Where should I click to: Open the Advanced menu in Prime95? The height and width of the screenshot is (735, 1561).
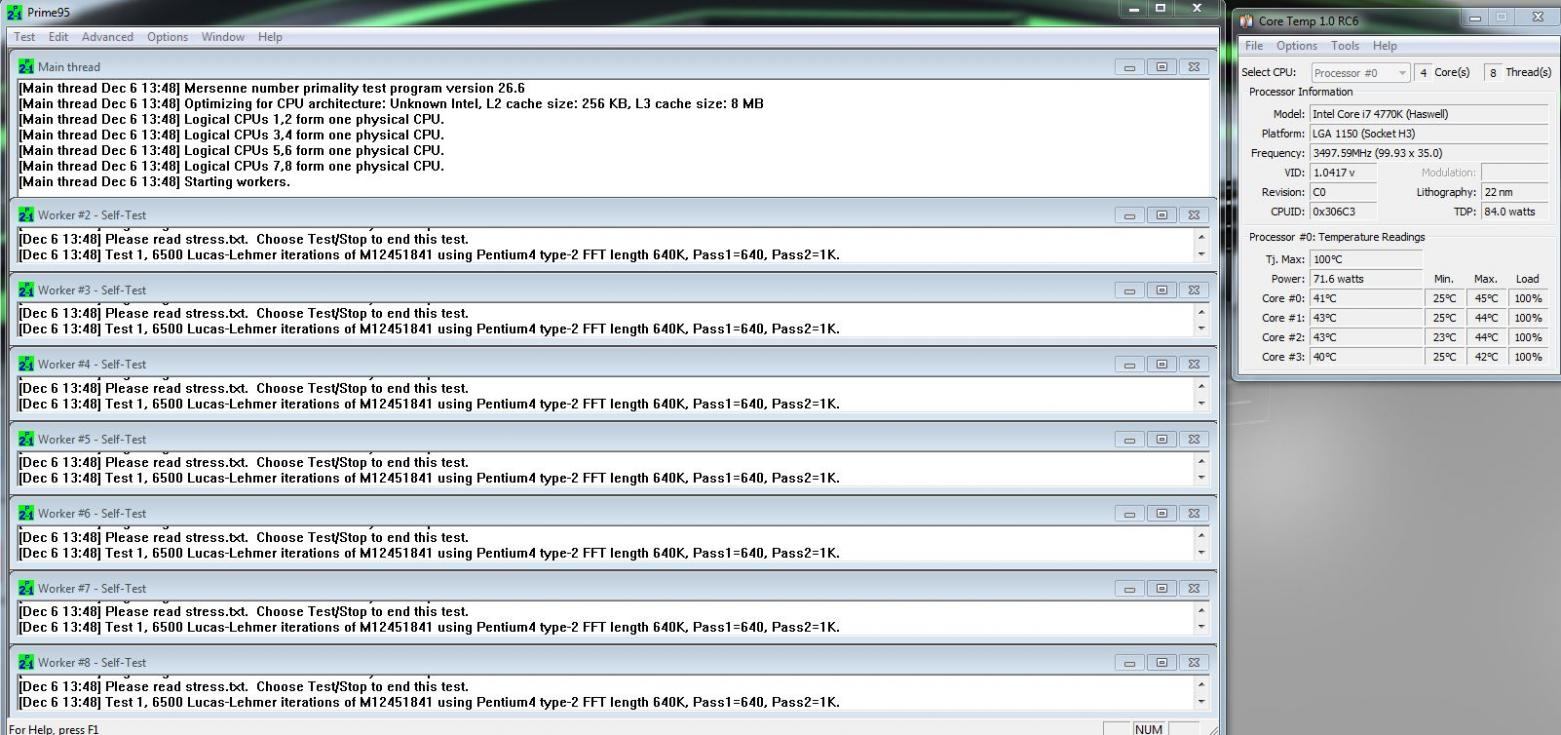[x=107, y=37]
